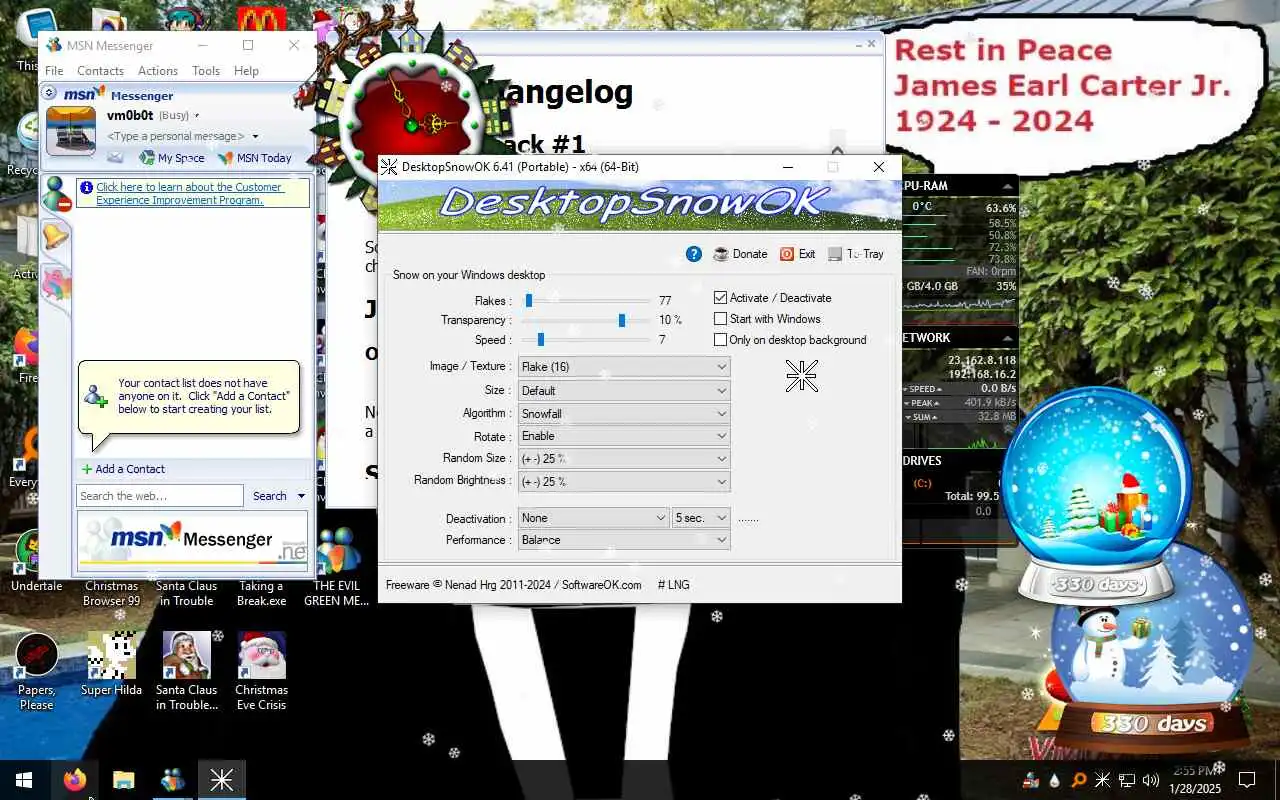
Task: Click the My Space icon in MSN Messenger
Action: tap(148, 158)
